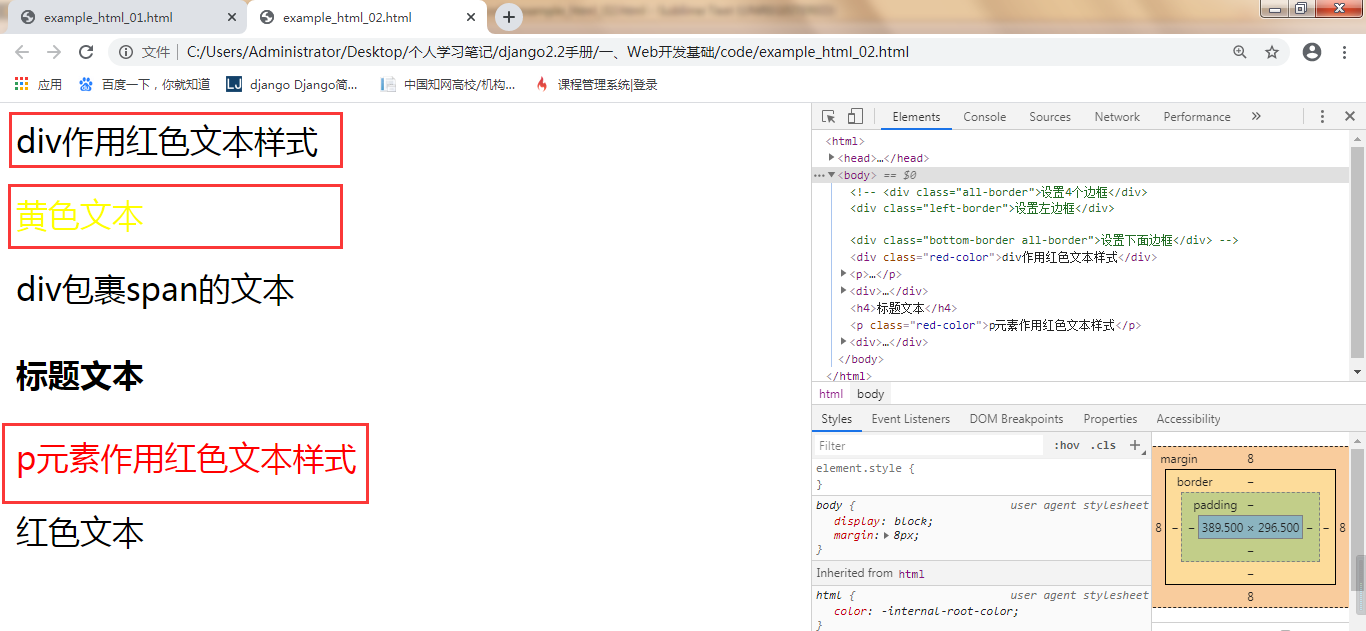Activate the inspect element picker tool
The image size is (1366, 631).
829,117
